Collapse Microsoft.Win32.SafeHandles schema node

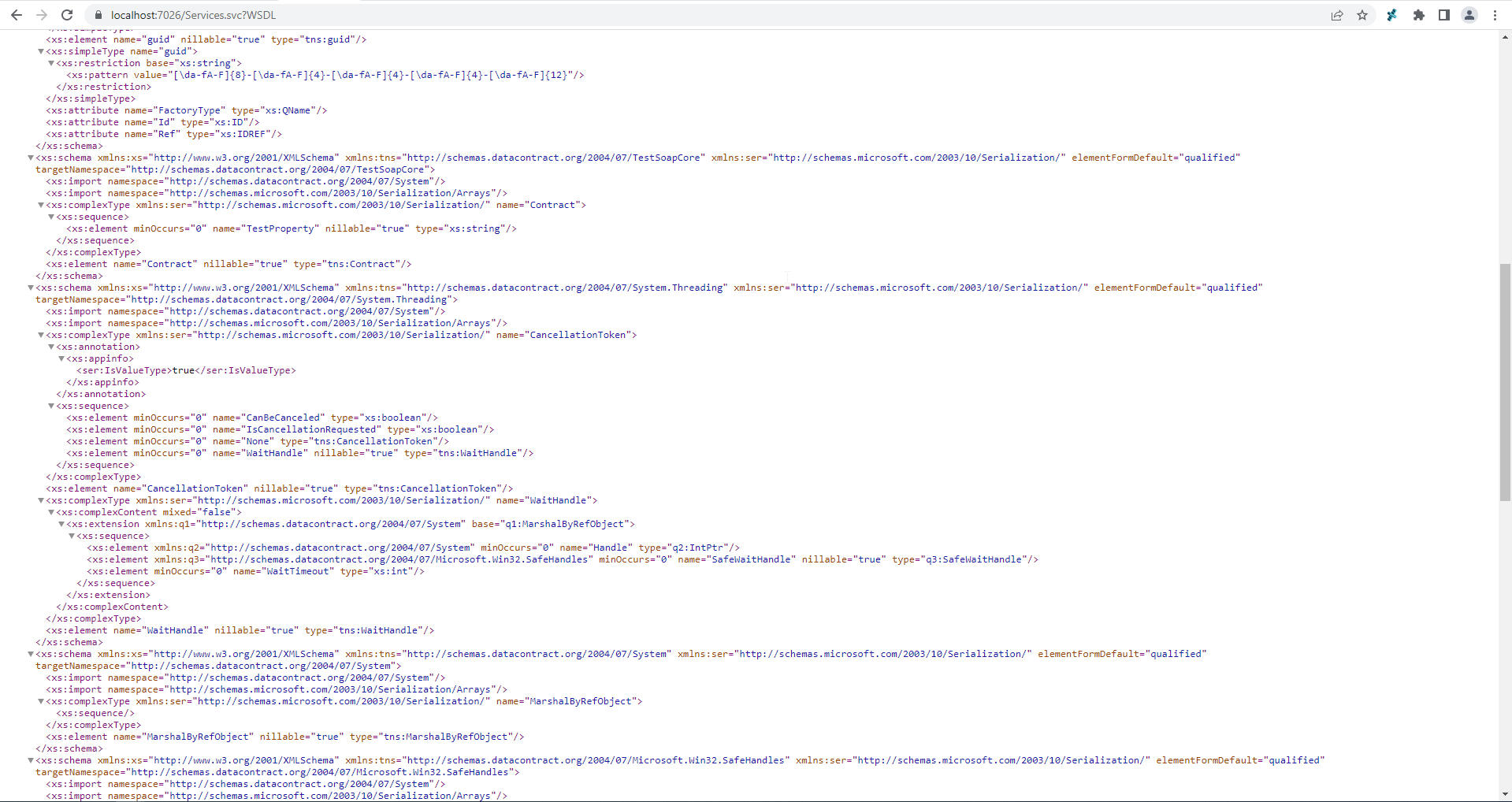pyautogui.click(x=31, y=761)
